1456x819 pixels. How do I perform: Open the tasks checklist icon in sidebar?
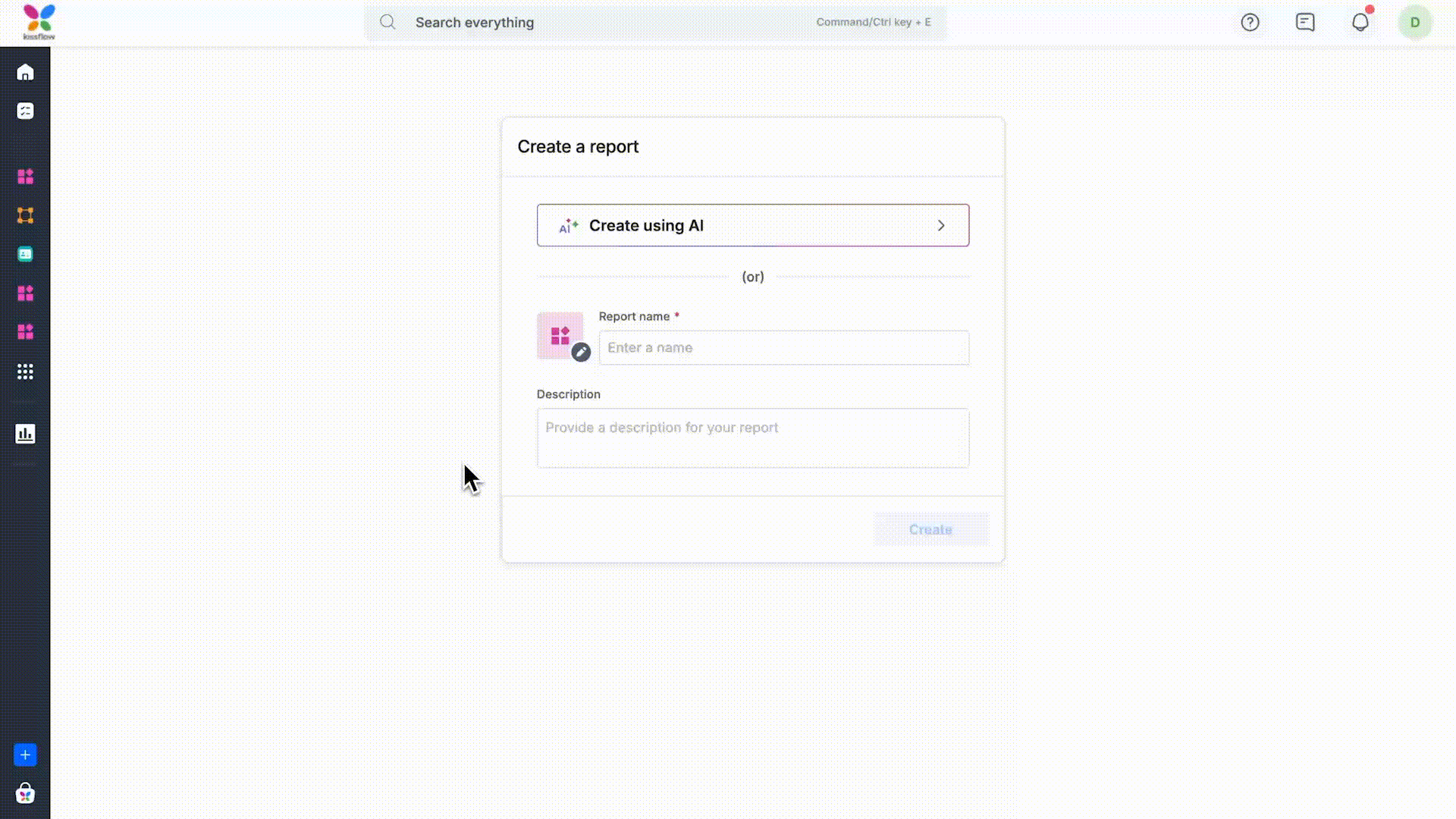(25, 111)
